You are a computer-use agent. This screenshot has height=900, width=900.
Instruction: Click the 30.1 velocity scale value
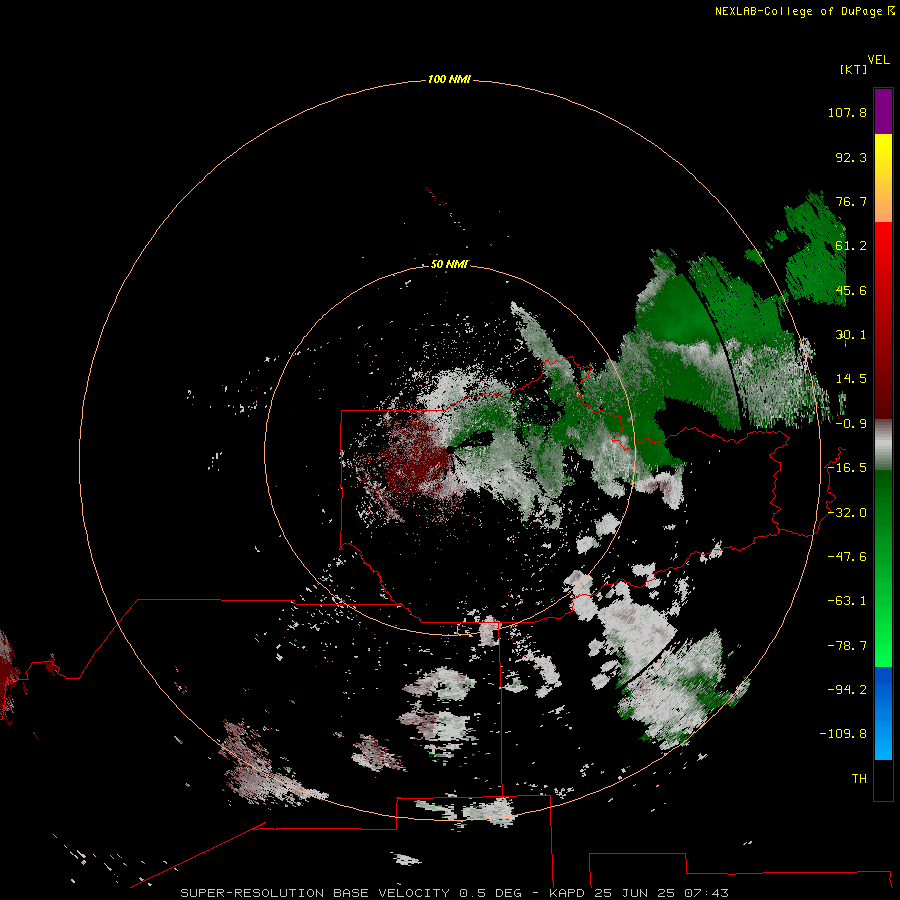(x=851, y=335)
